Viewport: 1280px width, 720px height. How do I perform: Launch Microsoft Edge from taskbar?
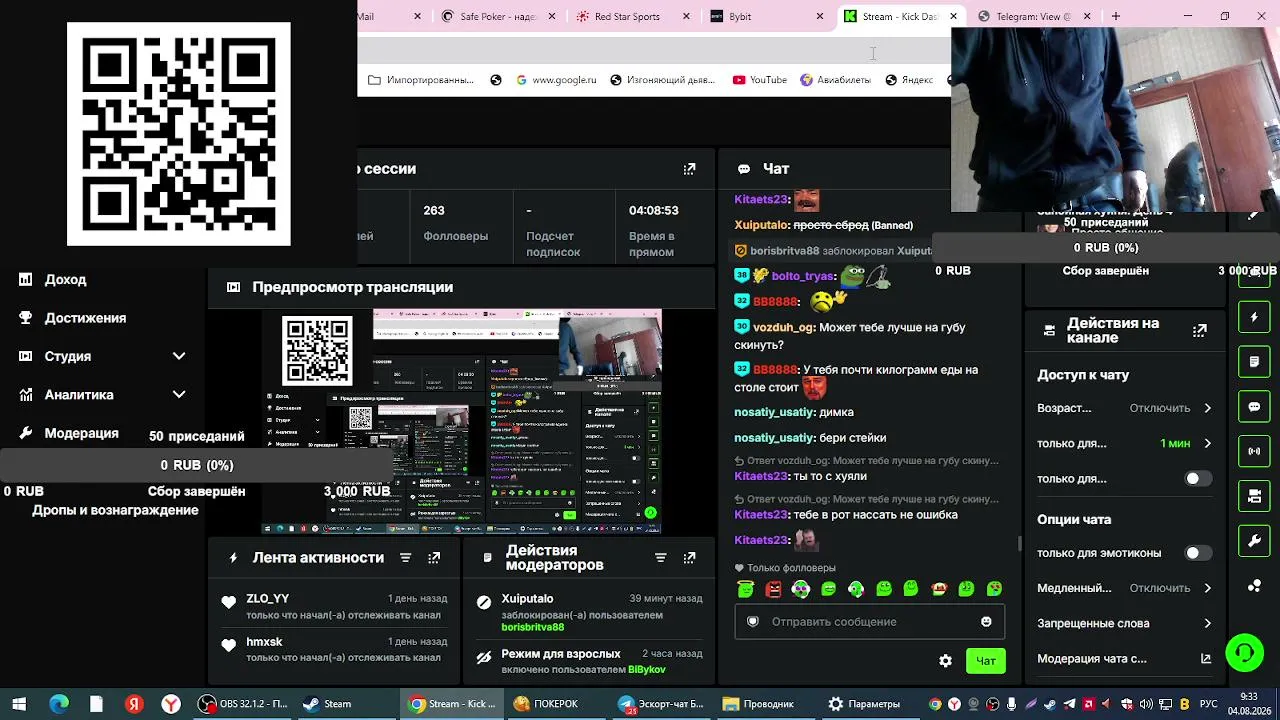58,704
